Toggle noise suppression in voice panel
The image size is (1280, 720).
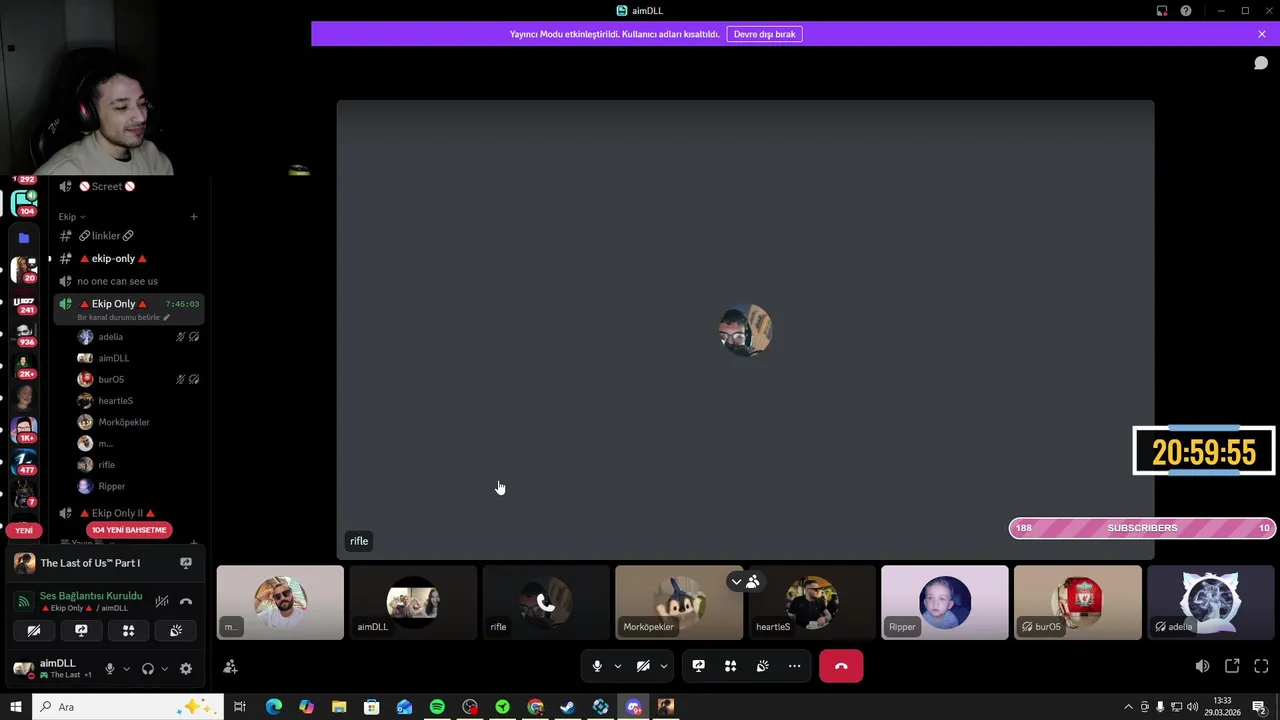[162, 602]
